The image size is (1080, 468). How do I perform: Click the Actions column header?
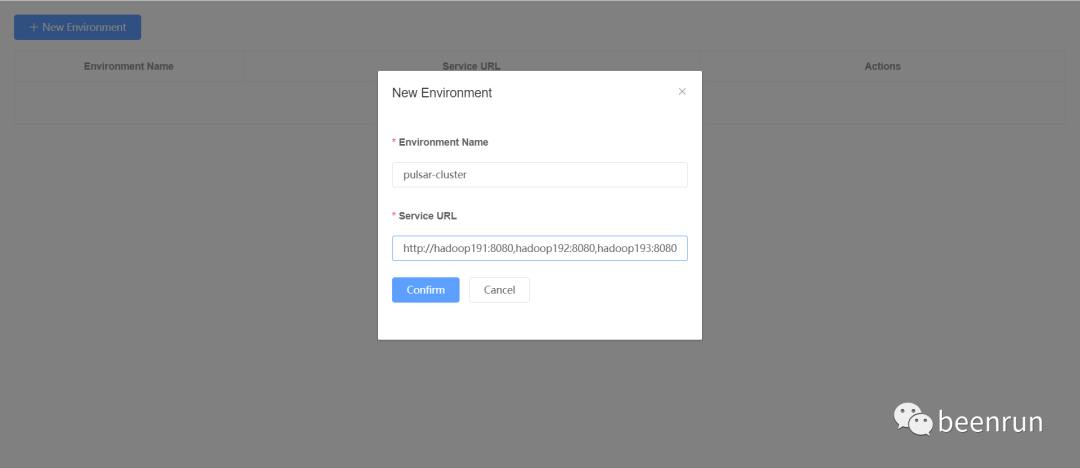point(882,66)
